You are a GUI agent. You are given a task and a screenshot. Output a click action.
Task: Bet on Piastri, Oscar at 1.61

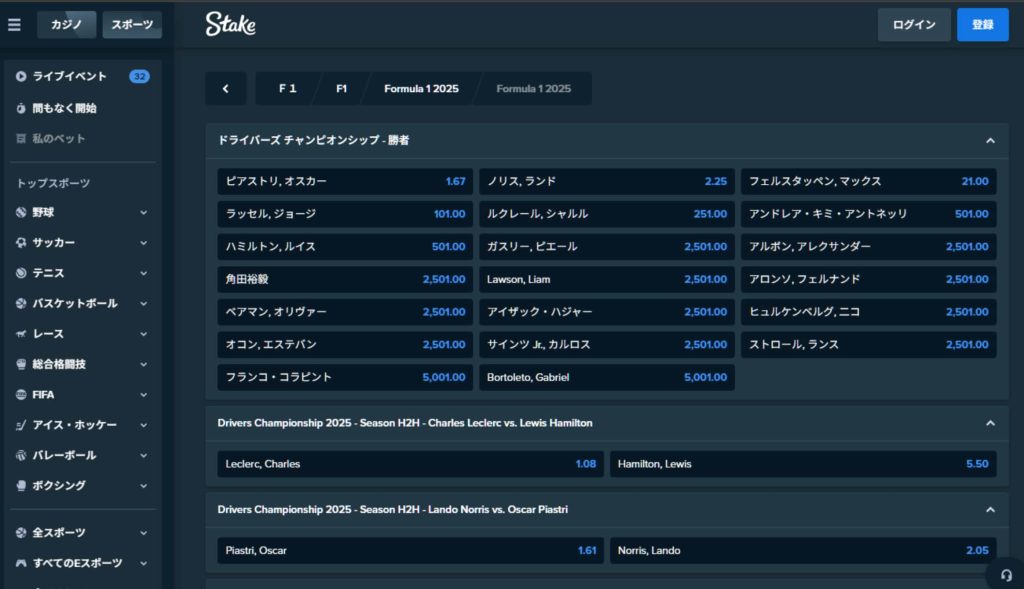[x=410, y=550]
